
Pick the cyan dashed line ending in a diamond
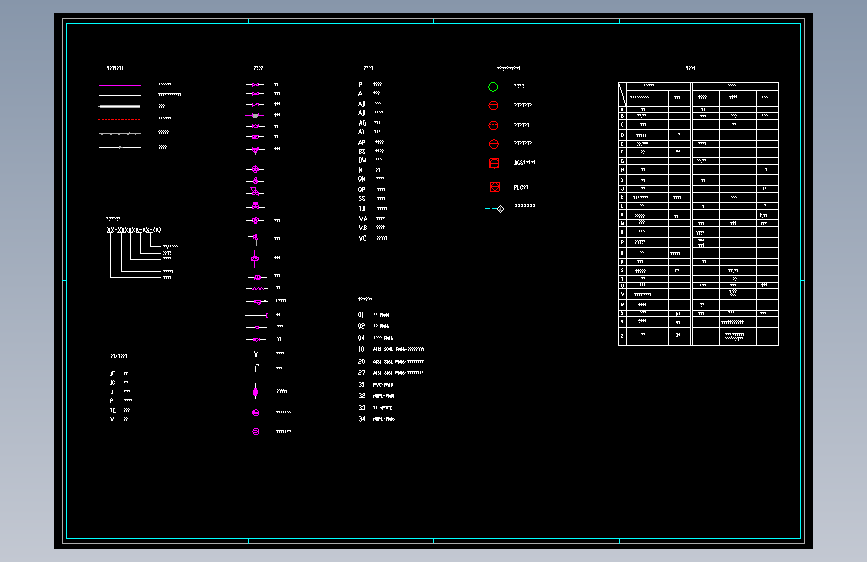495,209
